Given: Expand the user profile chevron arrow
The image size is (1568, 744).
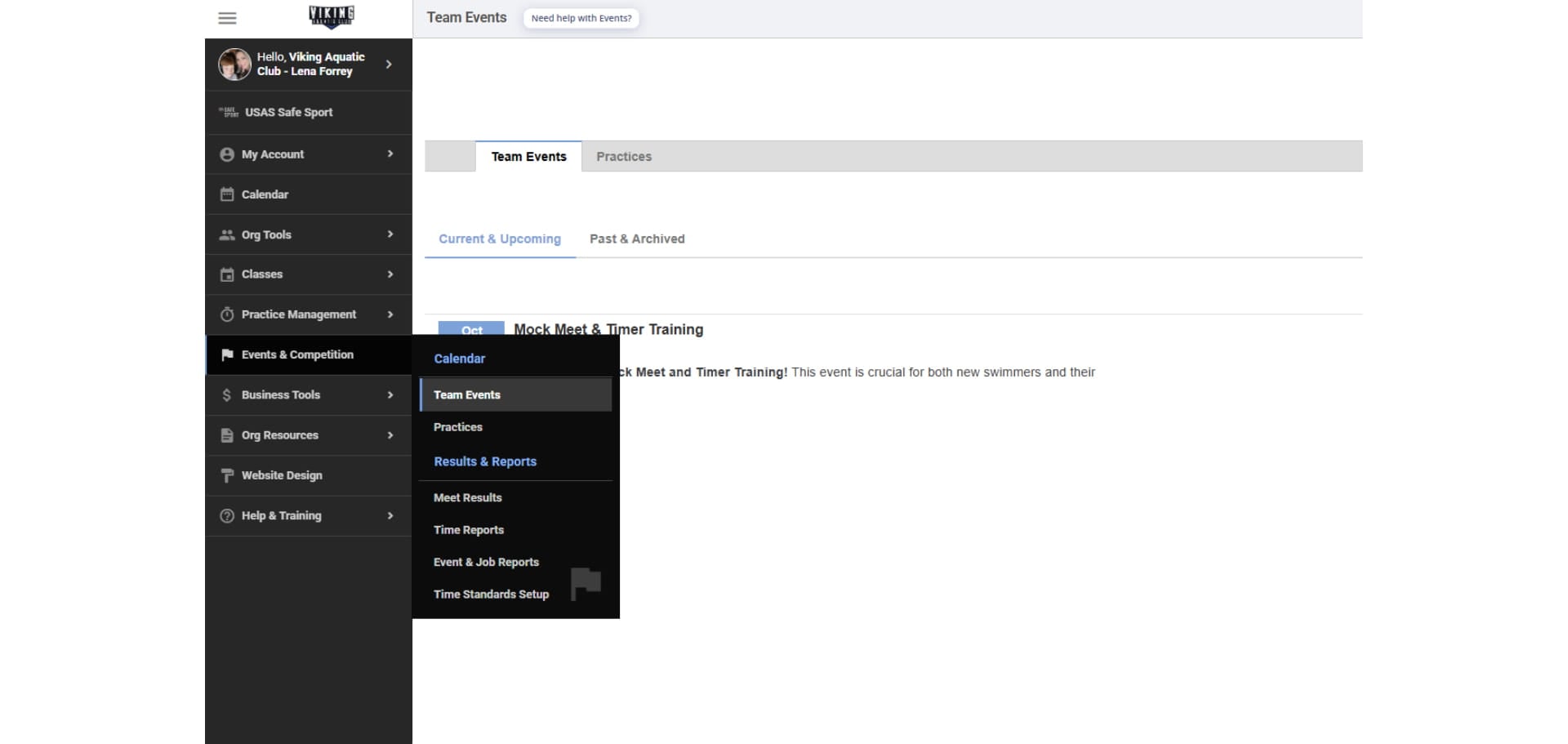Looking at the screenshot, I should point(389,64).
